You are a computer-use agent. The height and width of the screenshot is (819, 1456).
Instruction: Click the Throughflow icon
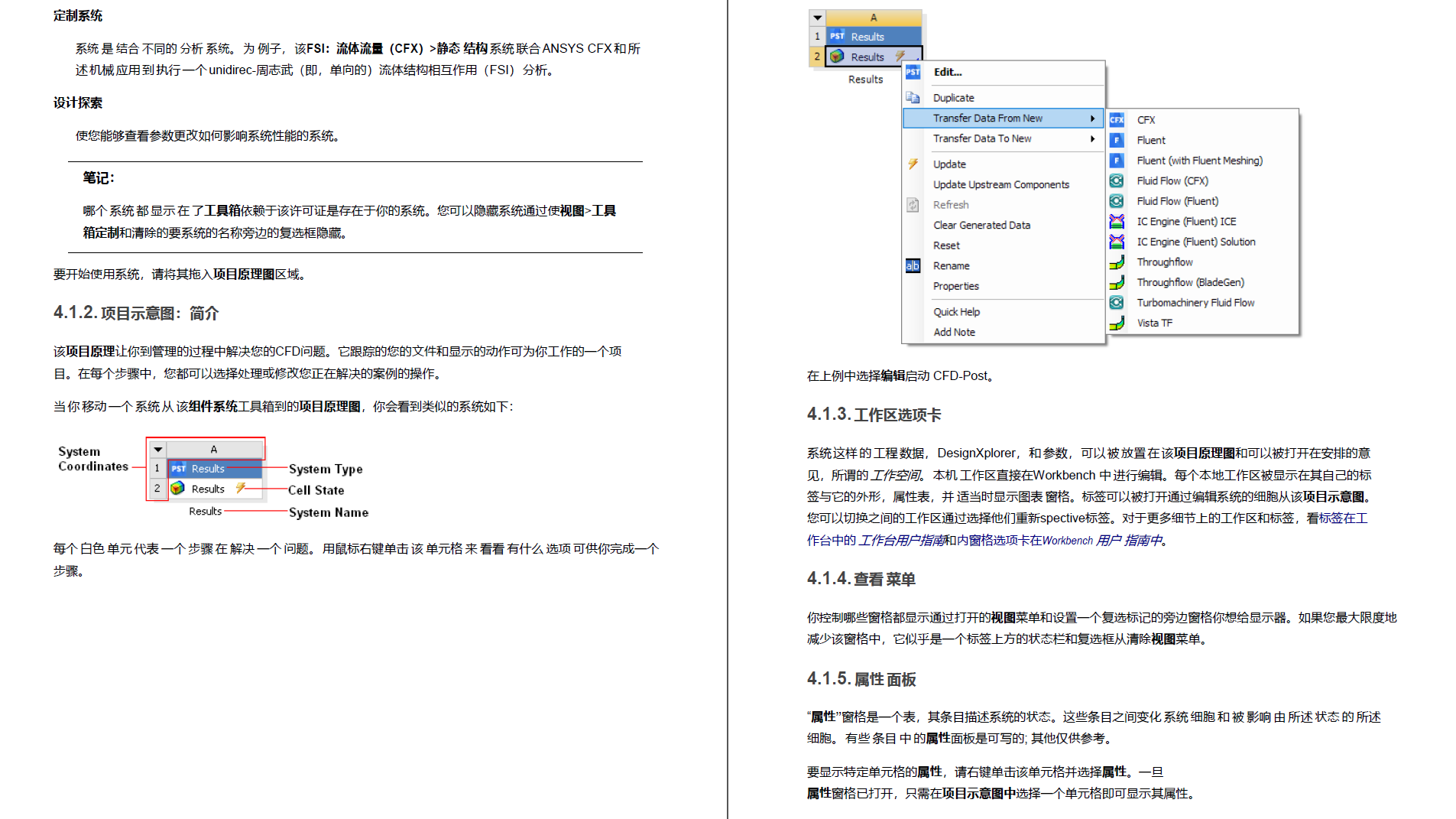[x=1117, y=262]
